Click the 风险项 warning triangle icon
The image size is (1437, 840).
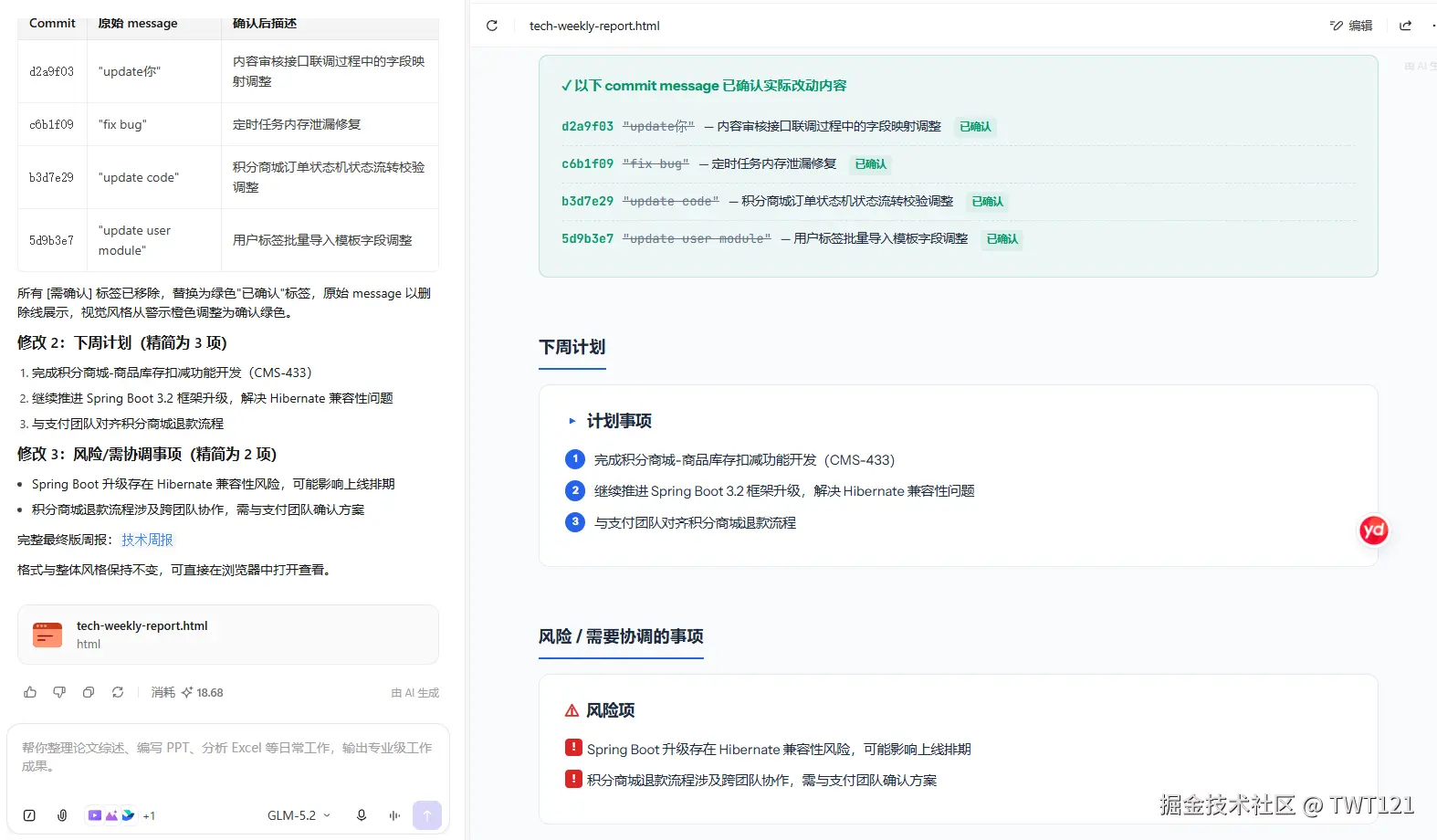tap(572, 710)
